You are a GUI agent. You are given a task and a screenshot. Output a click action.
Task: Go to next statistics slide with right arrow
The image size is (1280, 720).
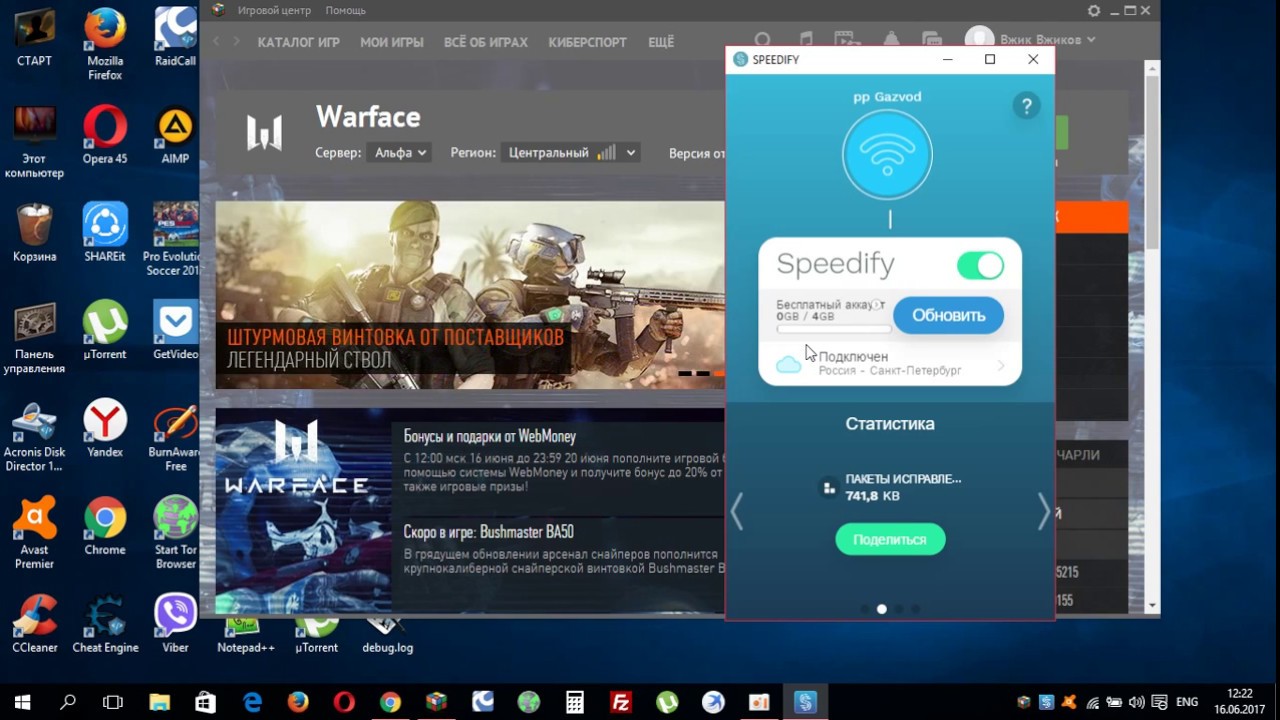point(1043,511)
